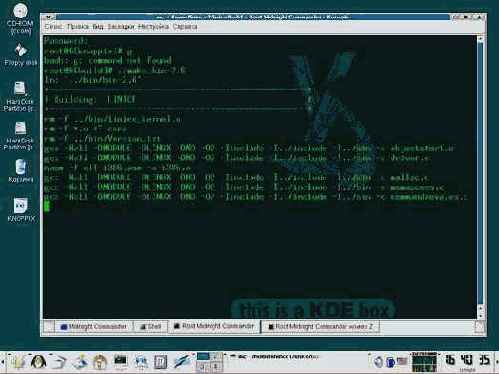Click the new session button beside the tabs
This screenshot has width=499, height=374.
pyautogui.click(x=49, y=326)
